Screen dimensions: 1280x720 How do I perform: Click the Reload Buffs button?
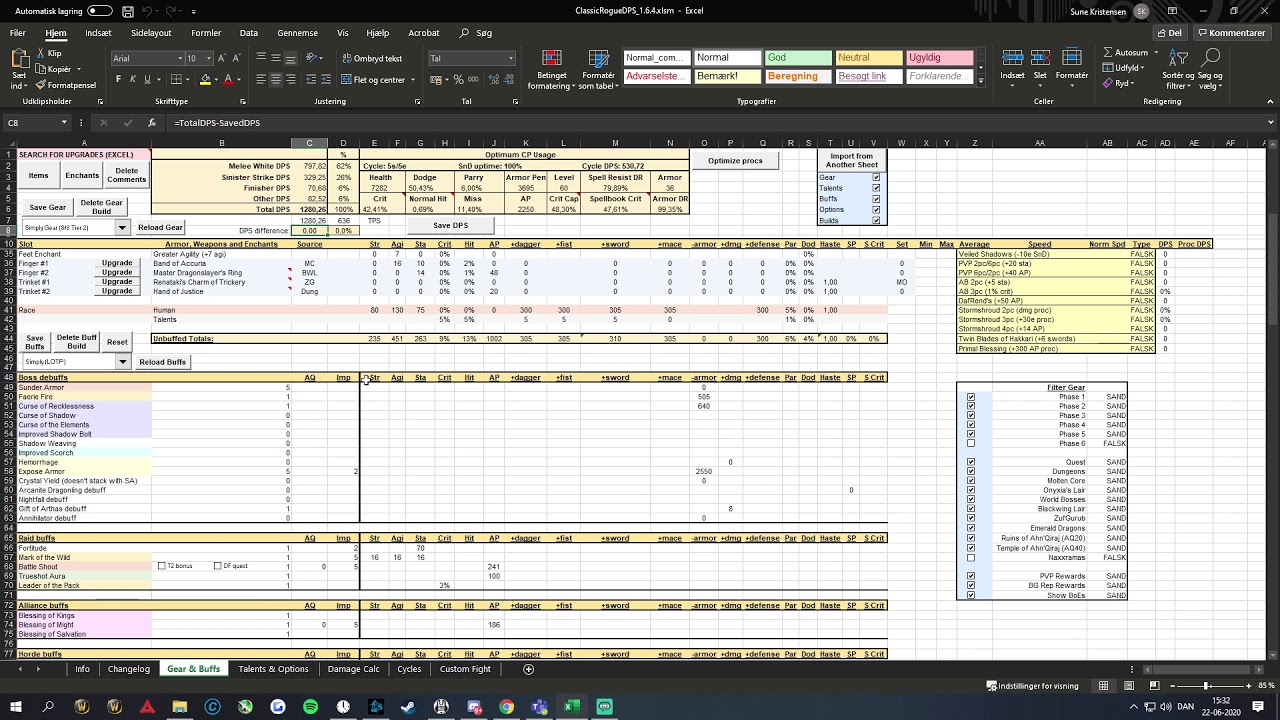pyautogui.click(x=162, y=361)
